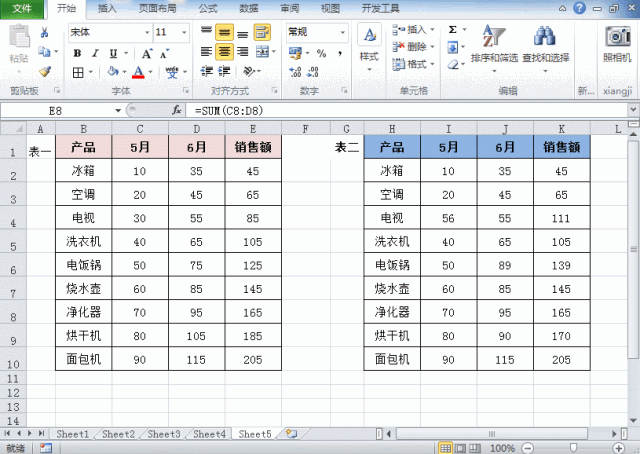Click the AutoSum sigma icon
This screenshot has height=454, width=640.
click(452, 31)
